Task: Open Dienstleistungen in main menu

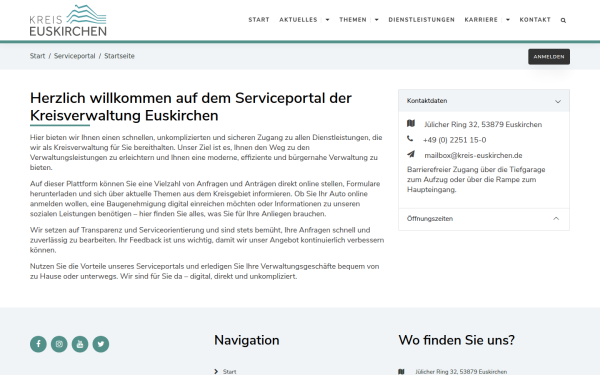Action: coord(421,20)
